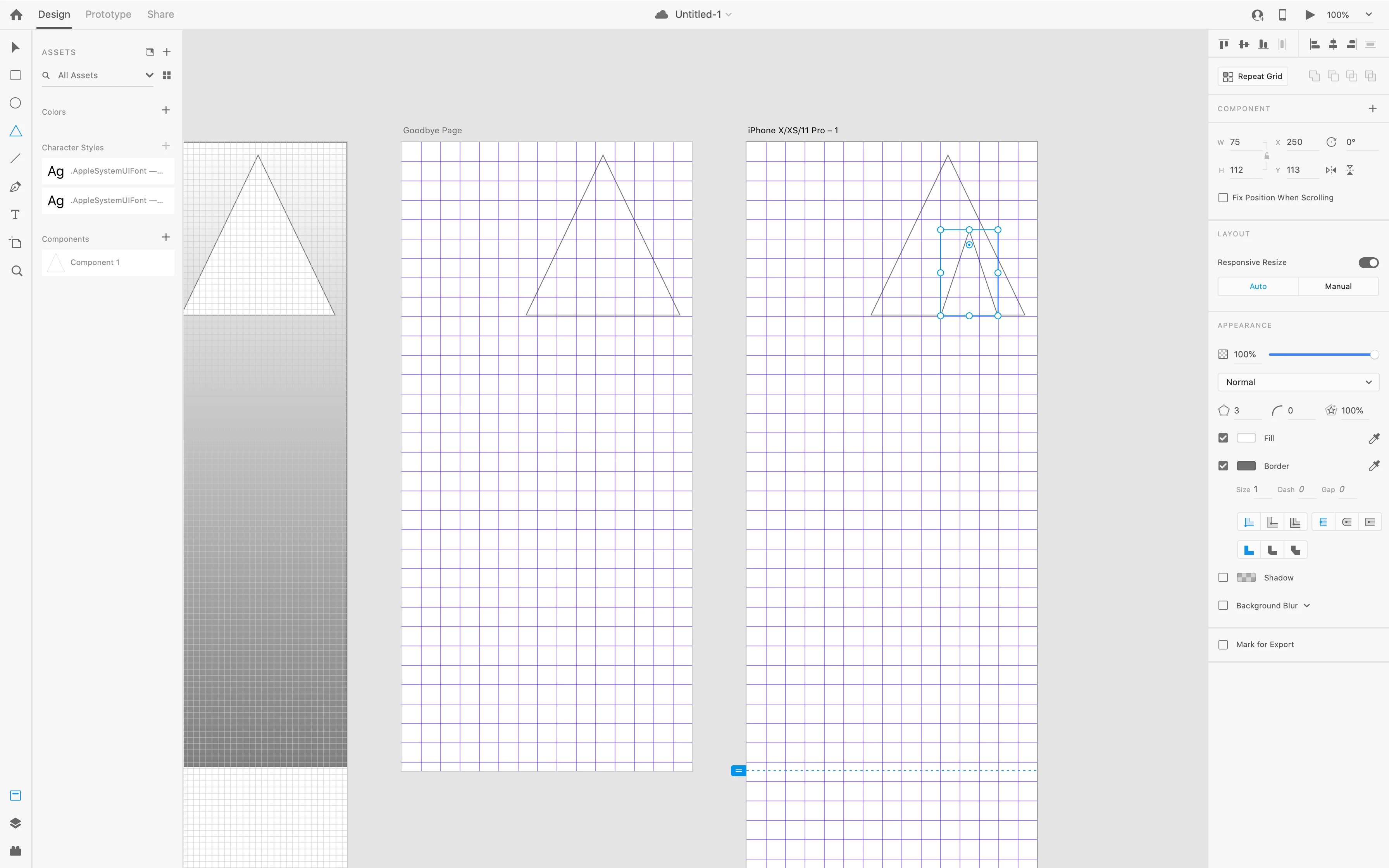This screenshot has height=868, width=1389.
Task: Click the desktop preview play icon
Action: point(1310,15)
